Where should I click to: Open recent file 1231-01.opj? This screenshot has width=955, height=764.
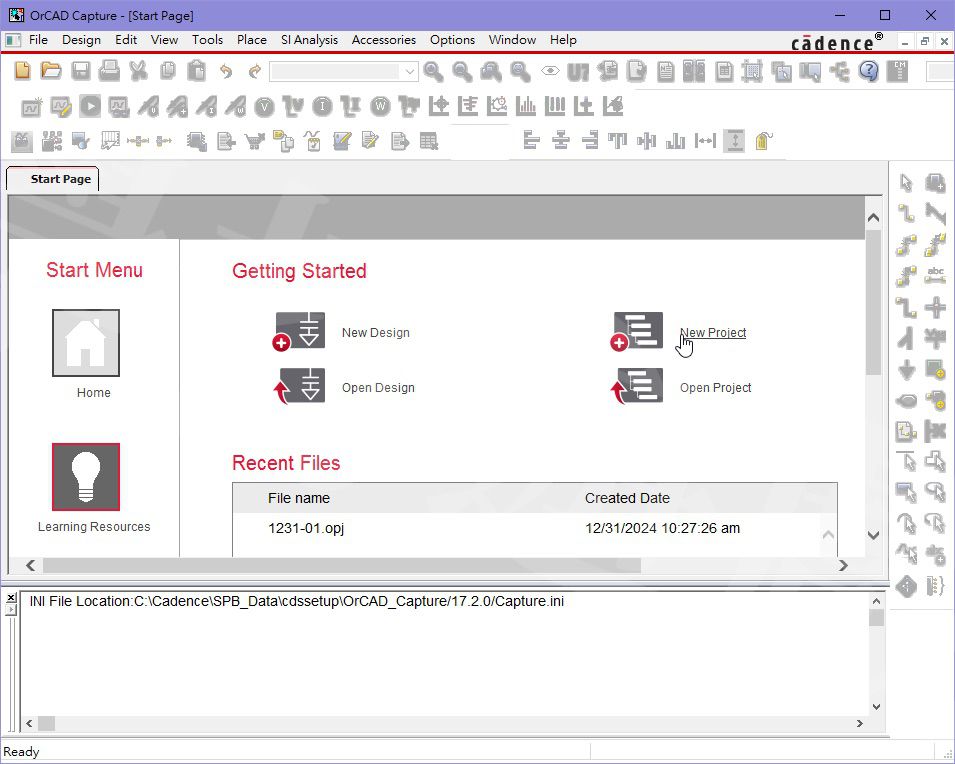(306, 528)
